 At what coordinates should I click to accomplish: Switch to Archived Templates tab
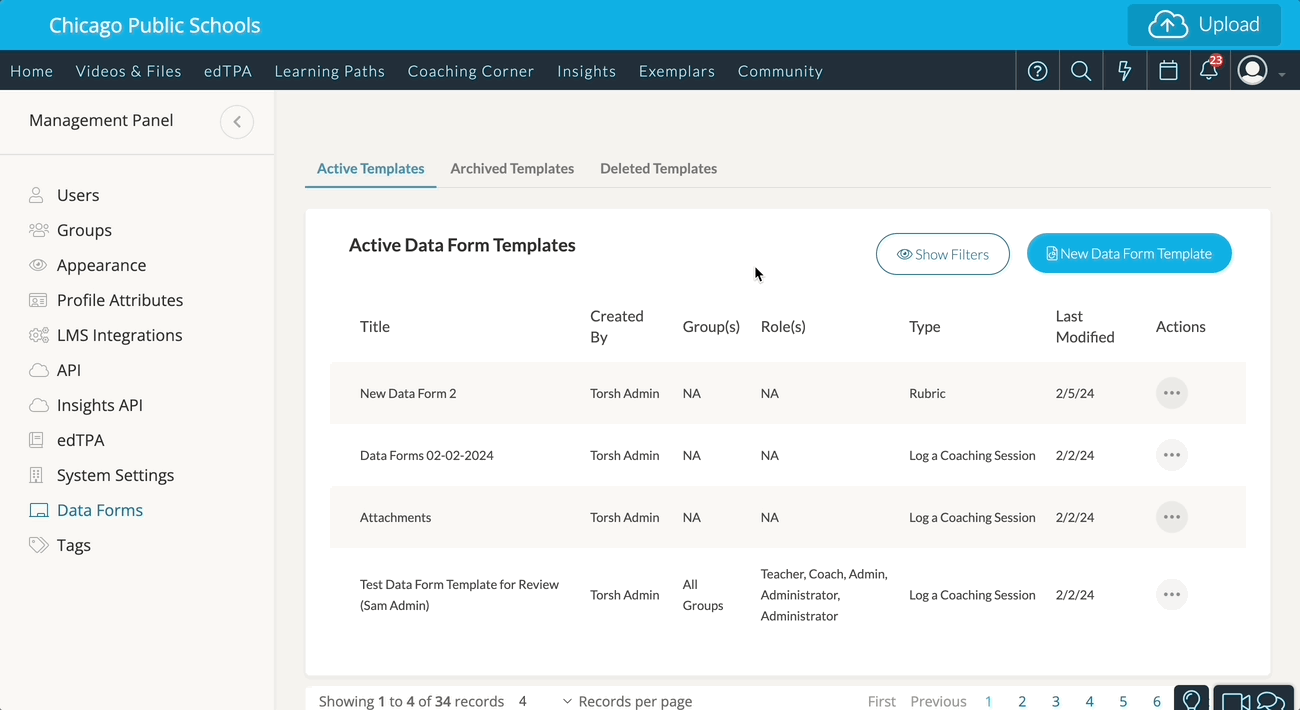pos(512,168)
